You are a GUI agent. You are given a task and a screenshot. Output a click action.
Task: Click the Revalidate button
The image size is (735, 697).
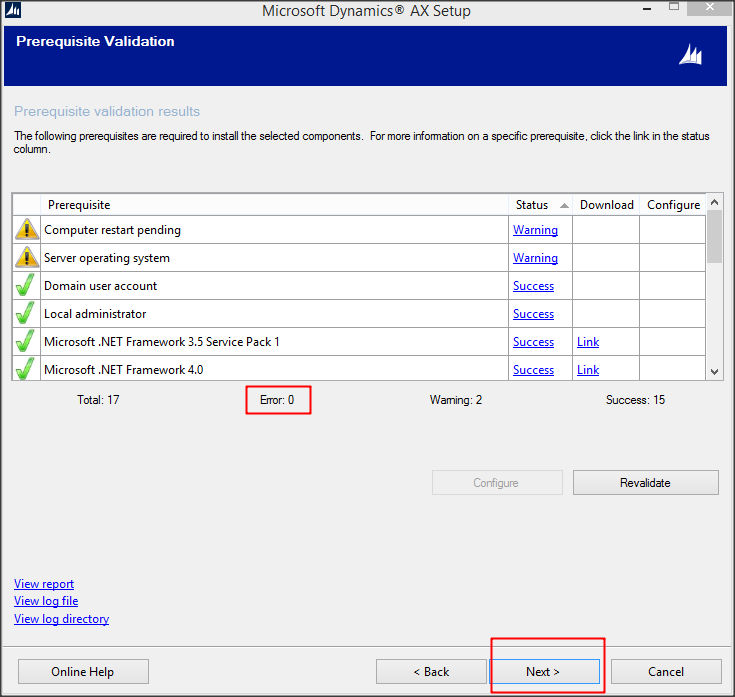coord(645,483)
